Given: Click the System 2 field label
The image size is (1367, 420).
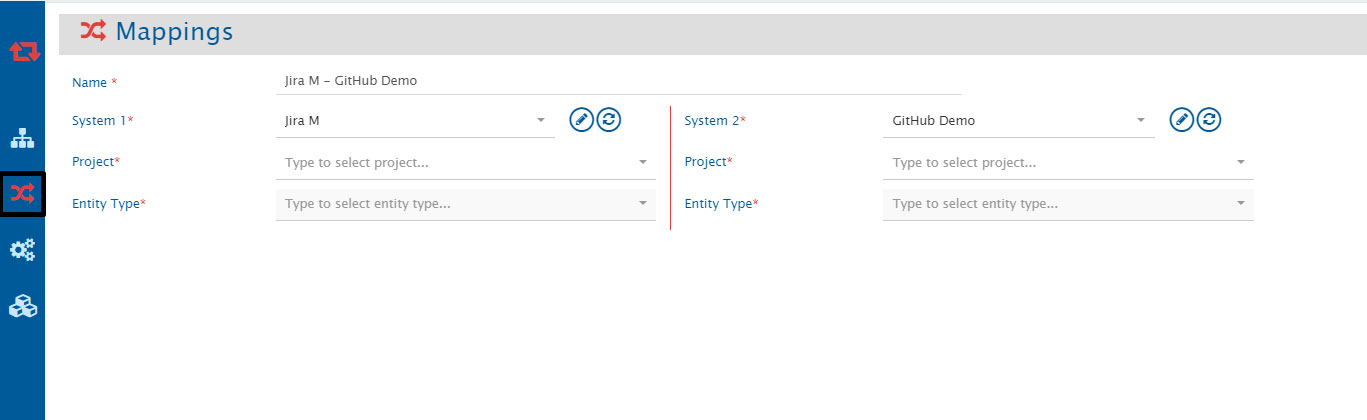Looking at the screenshot, I should click(711, 121).
